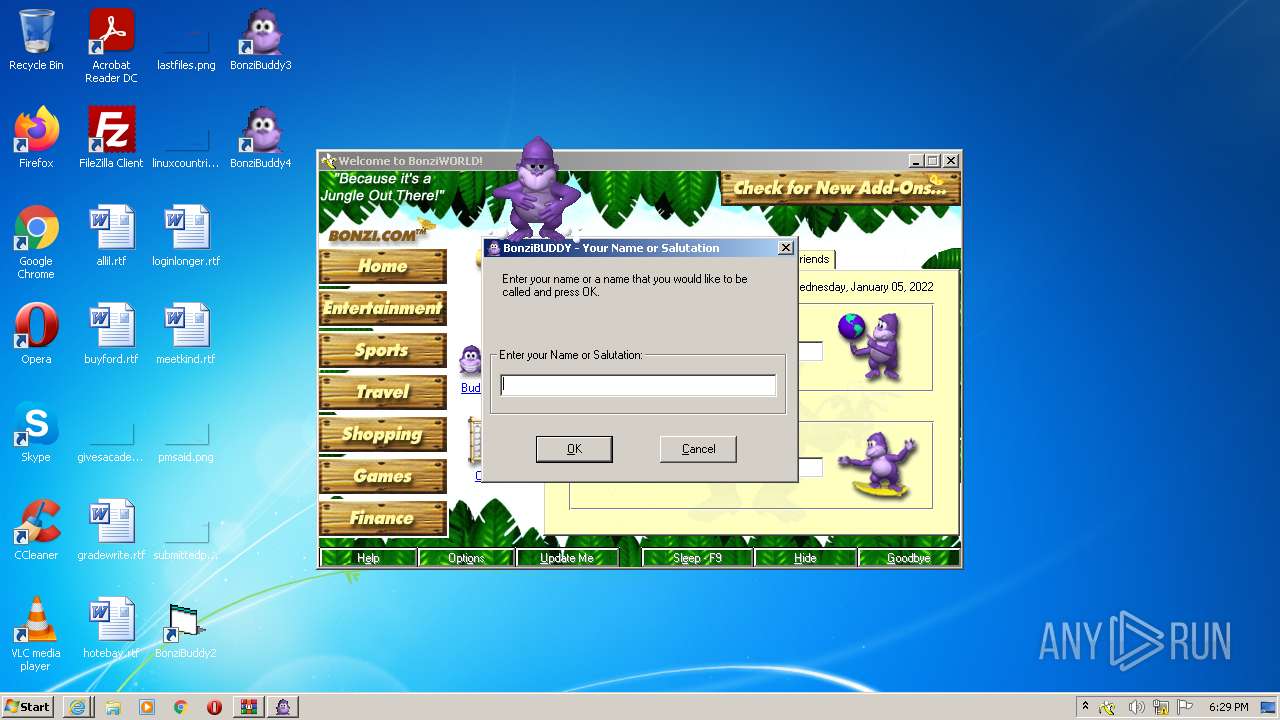The image size is (1280, 720).
Task: Click the Bonzi holding globe image
Action: point(870,346)
